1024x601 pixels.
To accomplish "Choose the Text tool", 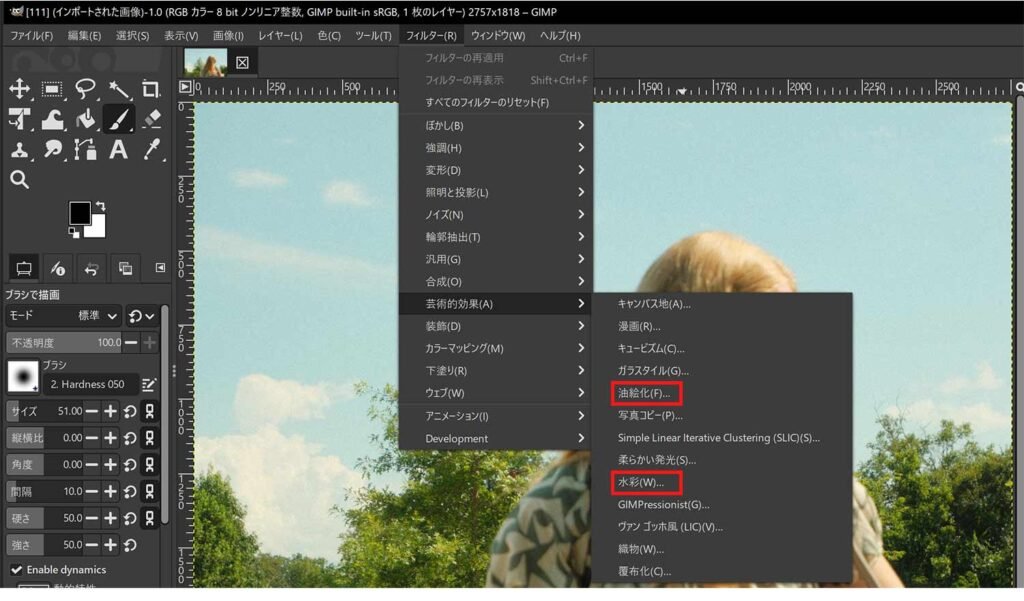I will coord(118,150).
